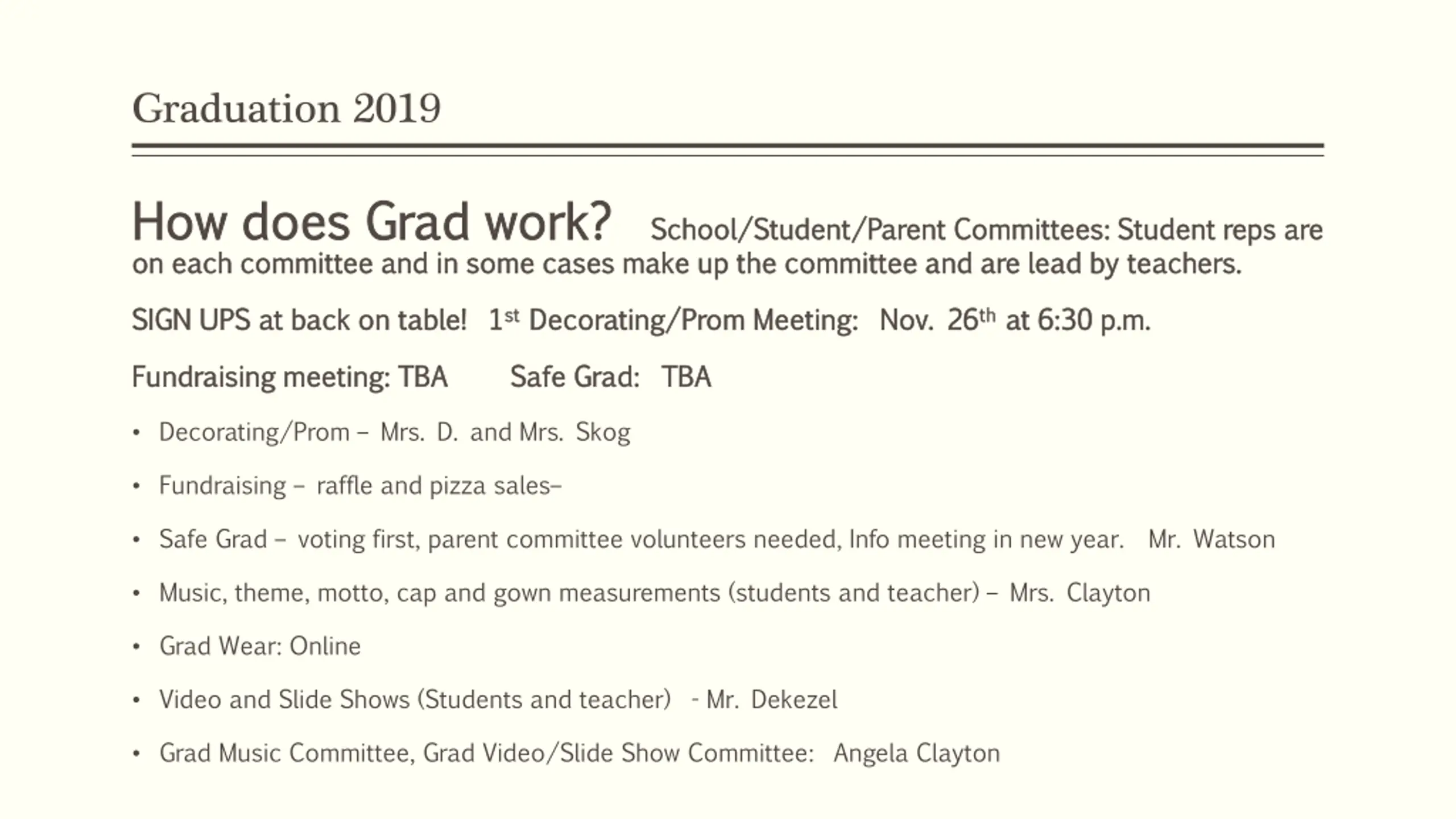Click the "School/Student/Parent Committees" text
The width and height of the screenshot is (1456, 819).
pyautogui.click(x=879, y=230)
